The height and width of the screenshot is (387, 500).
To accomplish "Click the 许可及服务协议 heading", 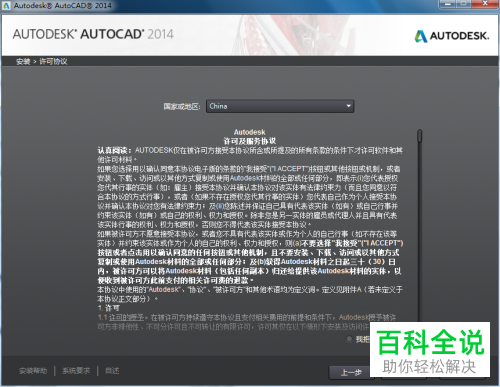I will pos(250,141).
